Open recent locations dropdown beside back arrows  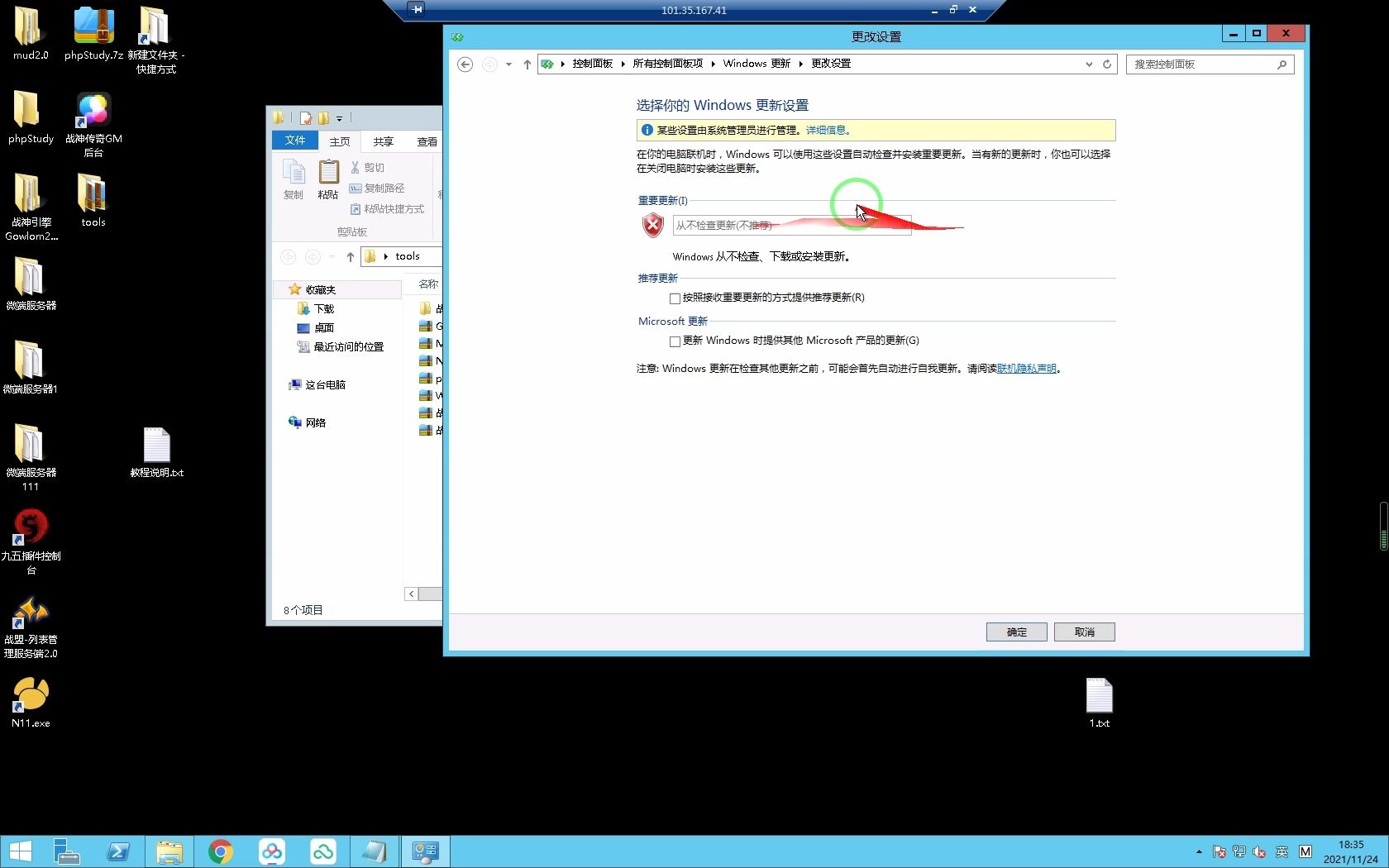(x=508, y=64)
